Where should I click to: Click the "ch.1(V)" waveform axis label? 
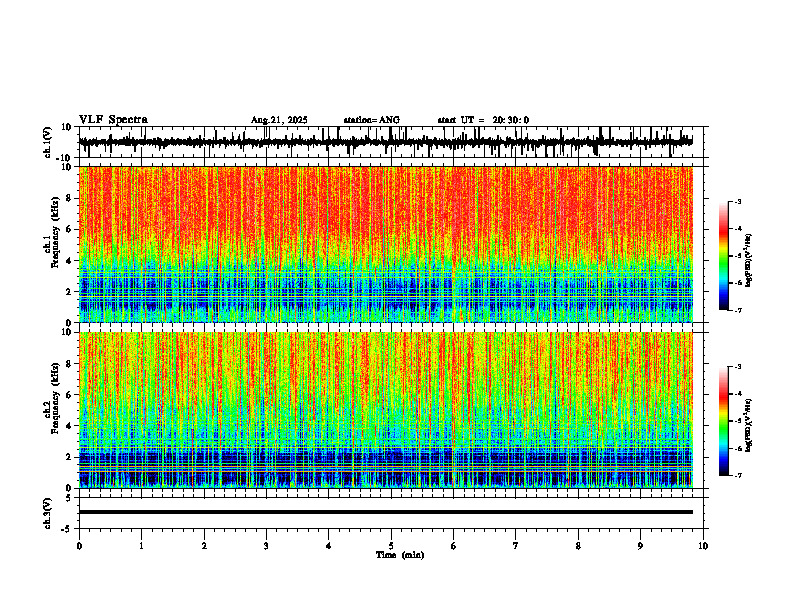pos(48,142)
